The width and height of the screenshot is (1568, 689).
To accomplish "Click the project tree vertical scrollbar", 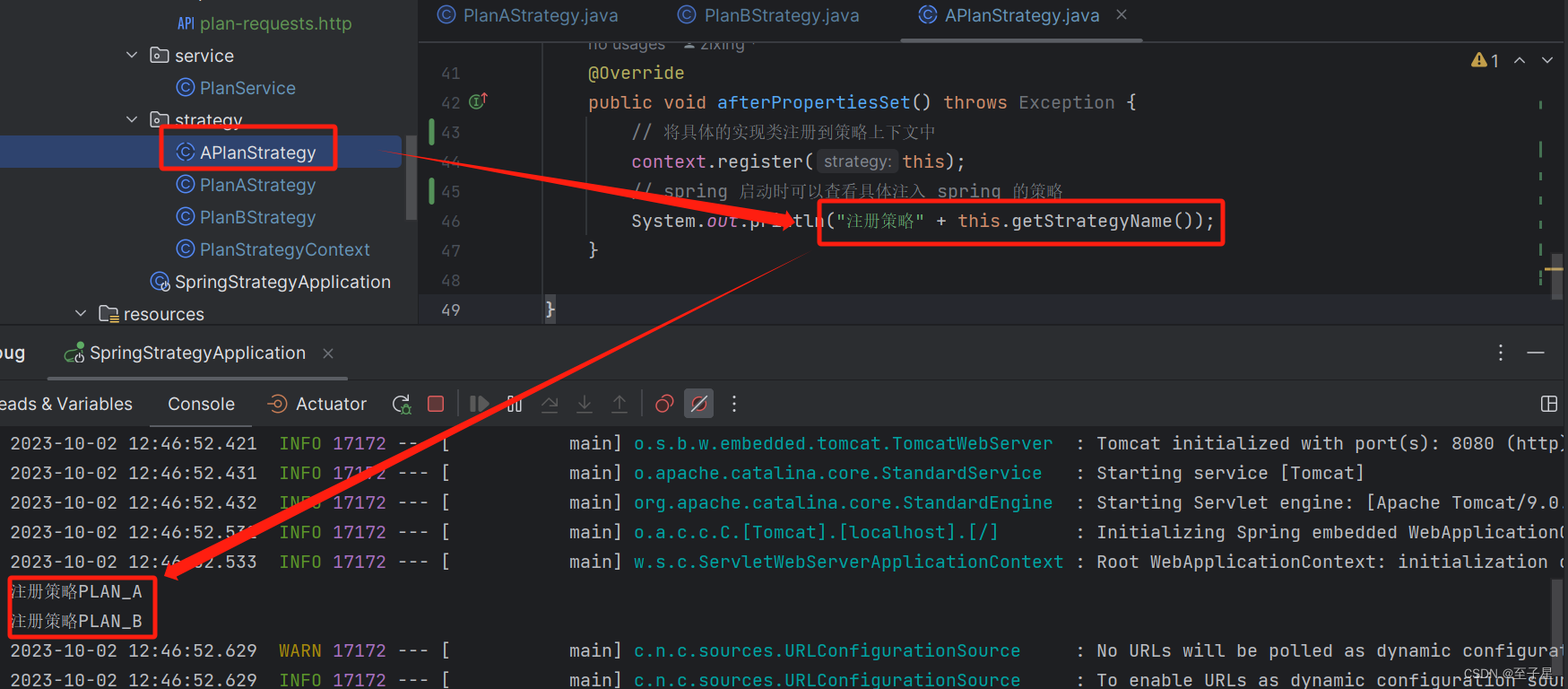I will (x=411, y=178).
